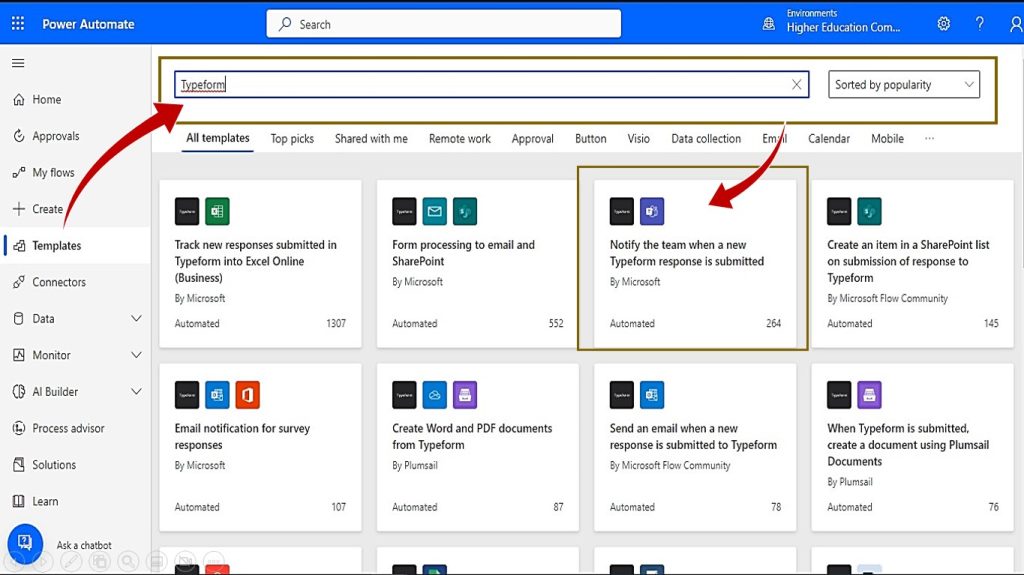The image size is (1024, 575).
Task: Open the help question mark icon
Action: (980, 24)
